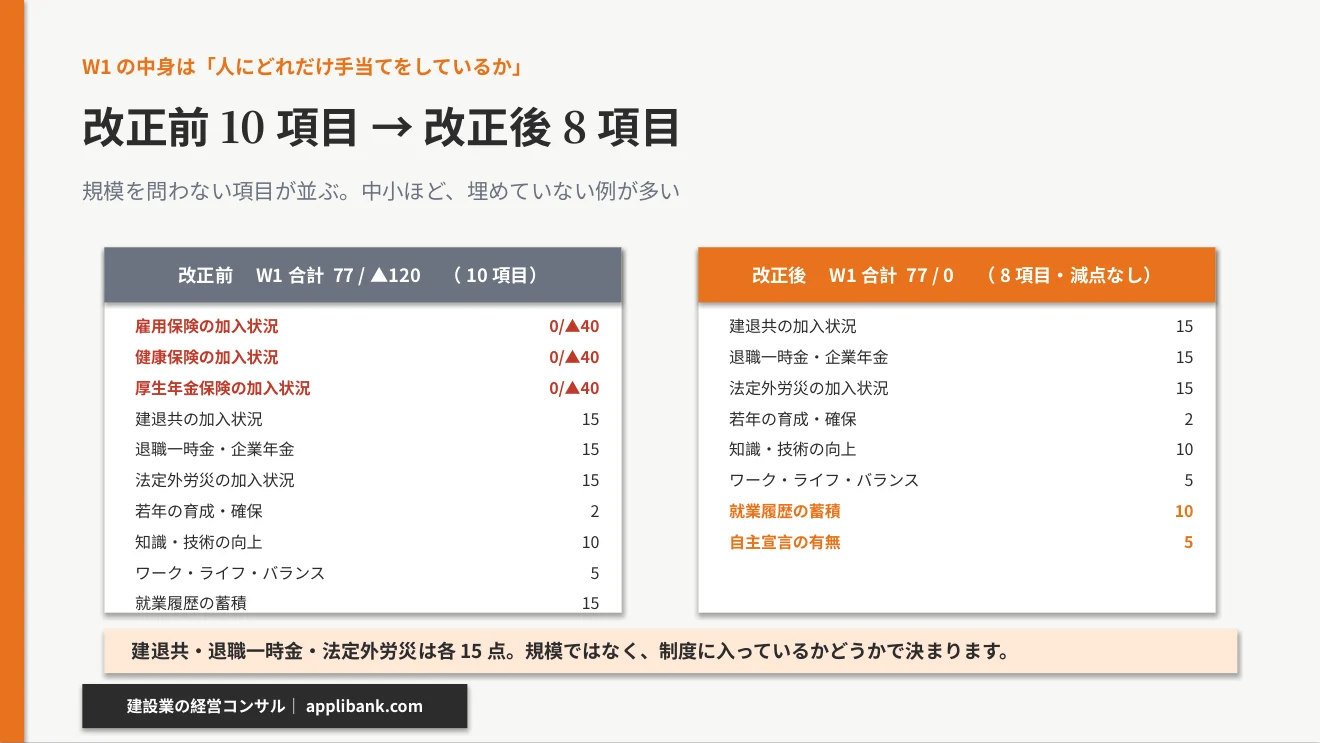Click "知識・技術の向上" in the 改正後 table
The width and height of the screenshot is (1320, 743).
click(x=793, y=450)
